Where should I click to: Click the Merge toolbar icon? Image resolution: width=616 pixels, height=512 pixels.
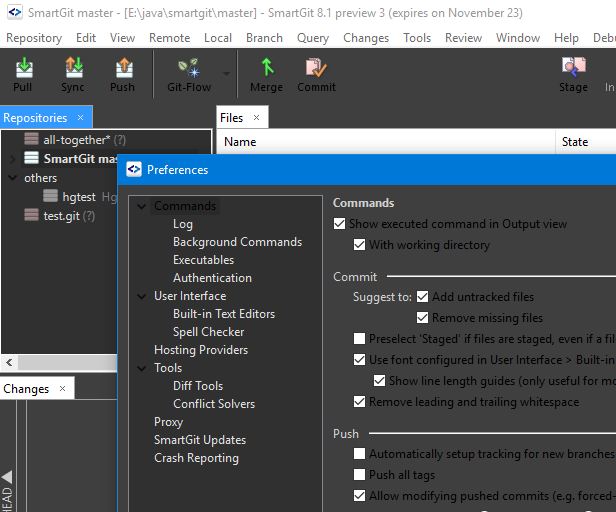click(x=267, y=67)
